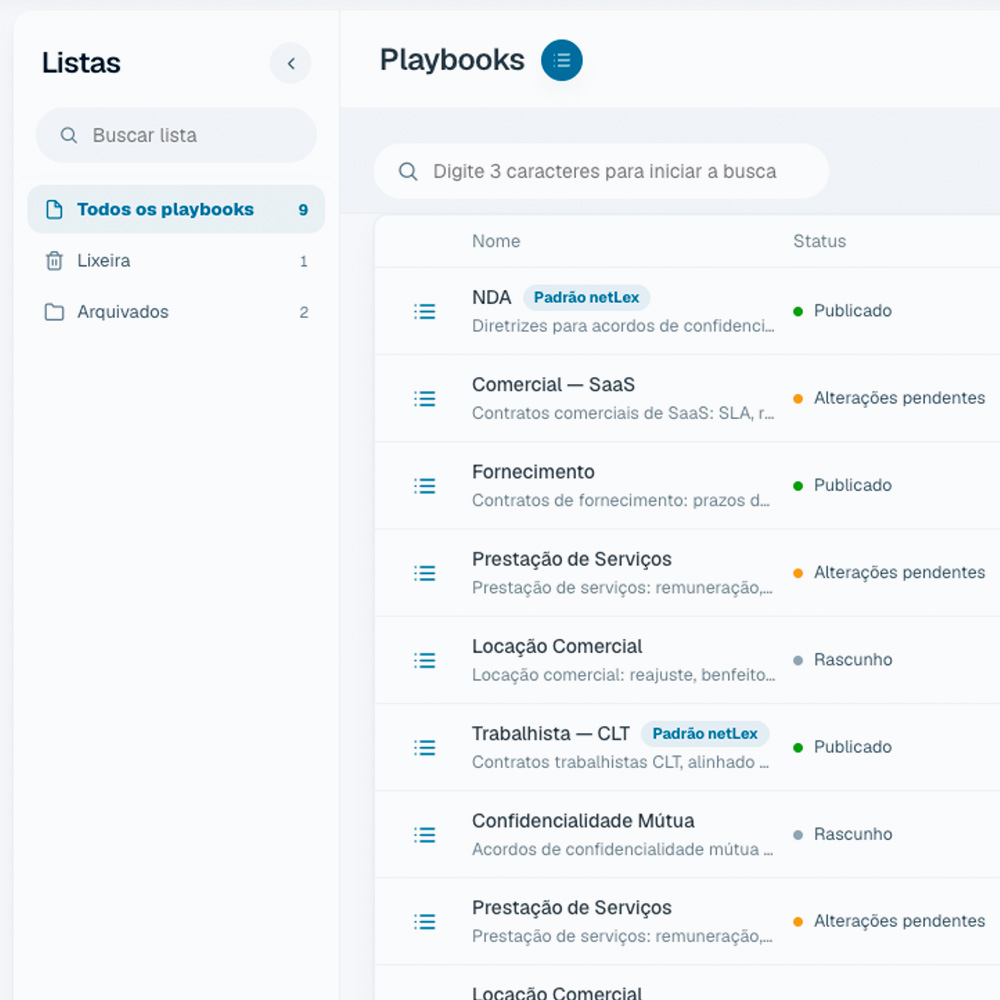
Task: Click the list icon of Trabalhista — CLT row
Action: [x=425, y=747]
